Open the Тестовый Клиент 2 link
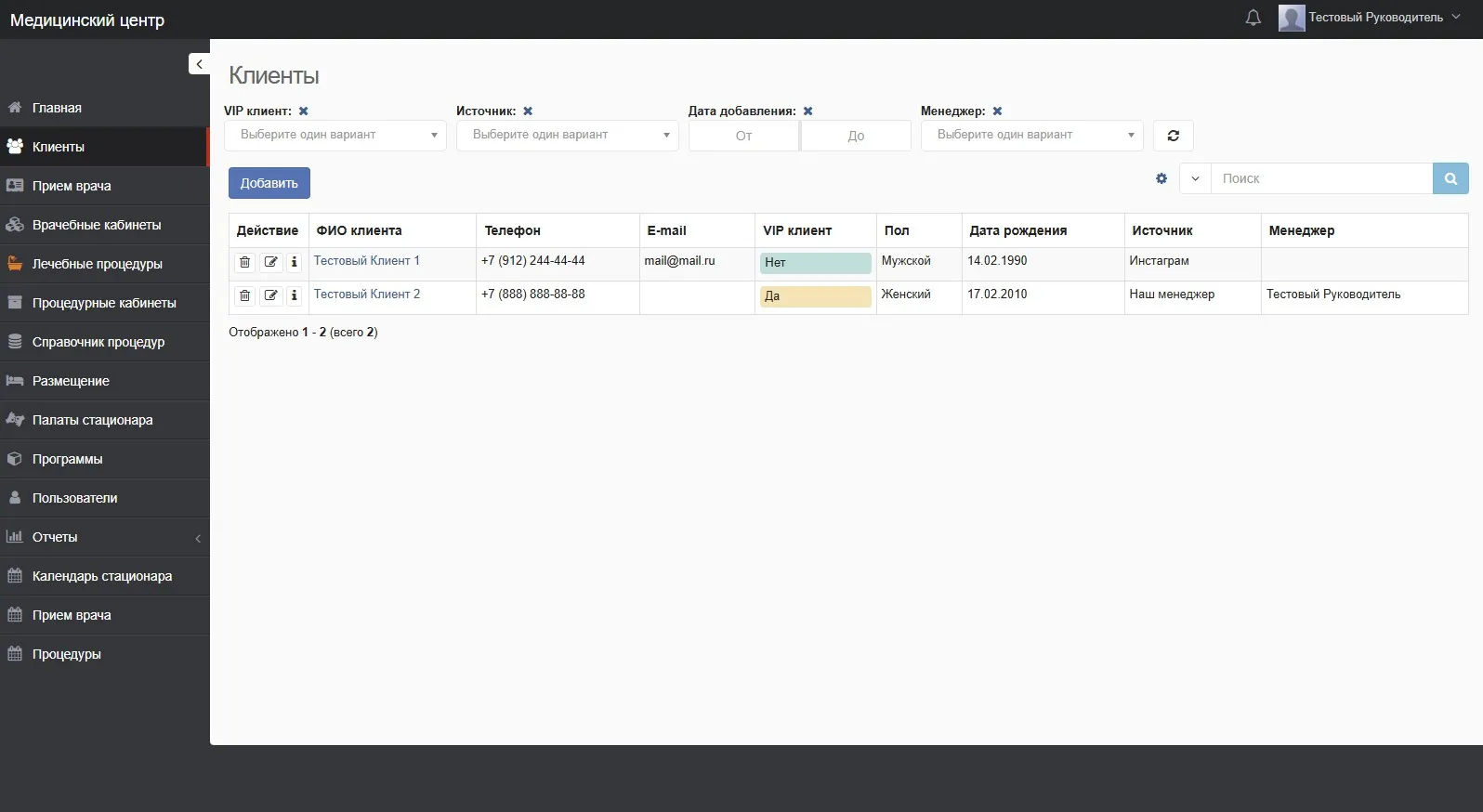Screen dimensions: 1483x812 click(366, 295)
